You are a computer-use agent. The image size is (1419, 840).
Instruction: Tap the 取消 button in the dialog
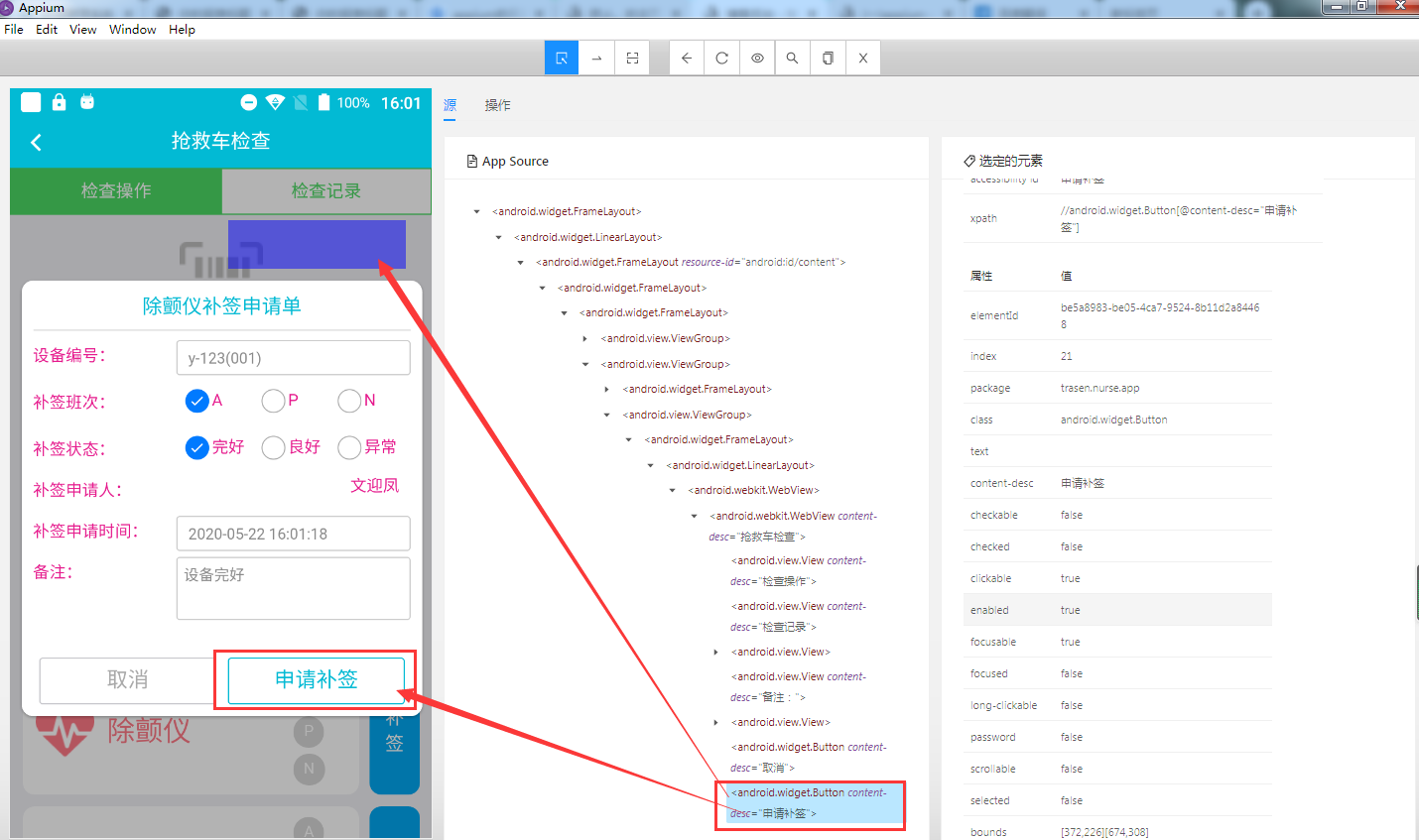[x=127, y=680]
